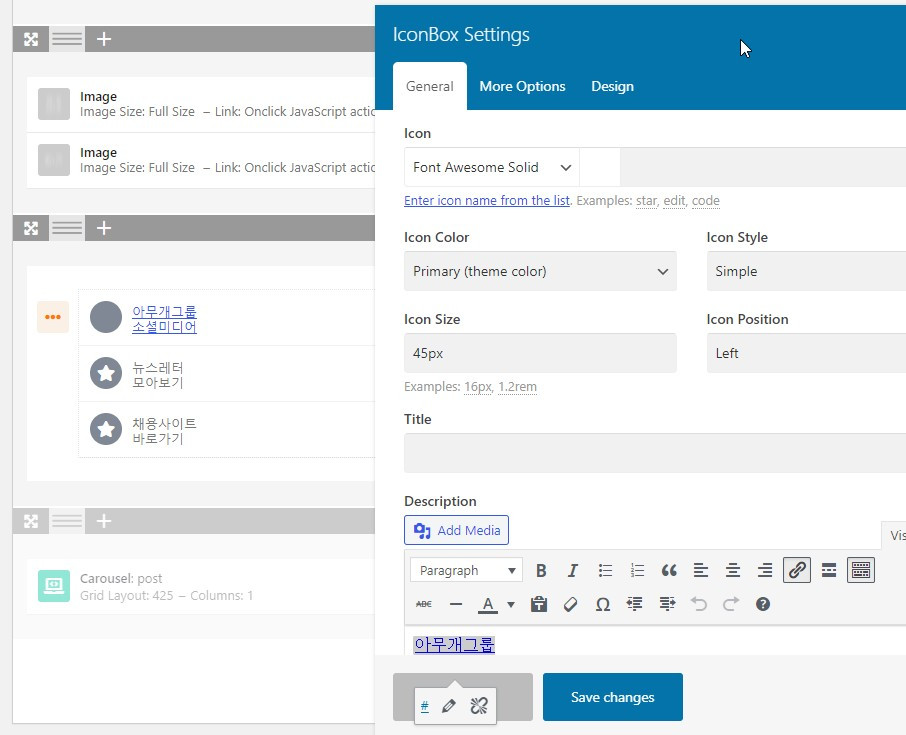Click into the icon name input field
The height and width of the screenshot is (735, 906).
(763, 167)
